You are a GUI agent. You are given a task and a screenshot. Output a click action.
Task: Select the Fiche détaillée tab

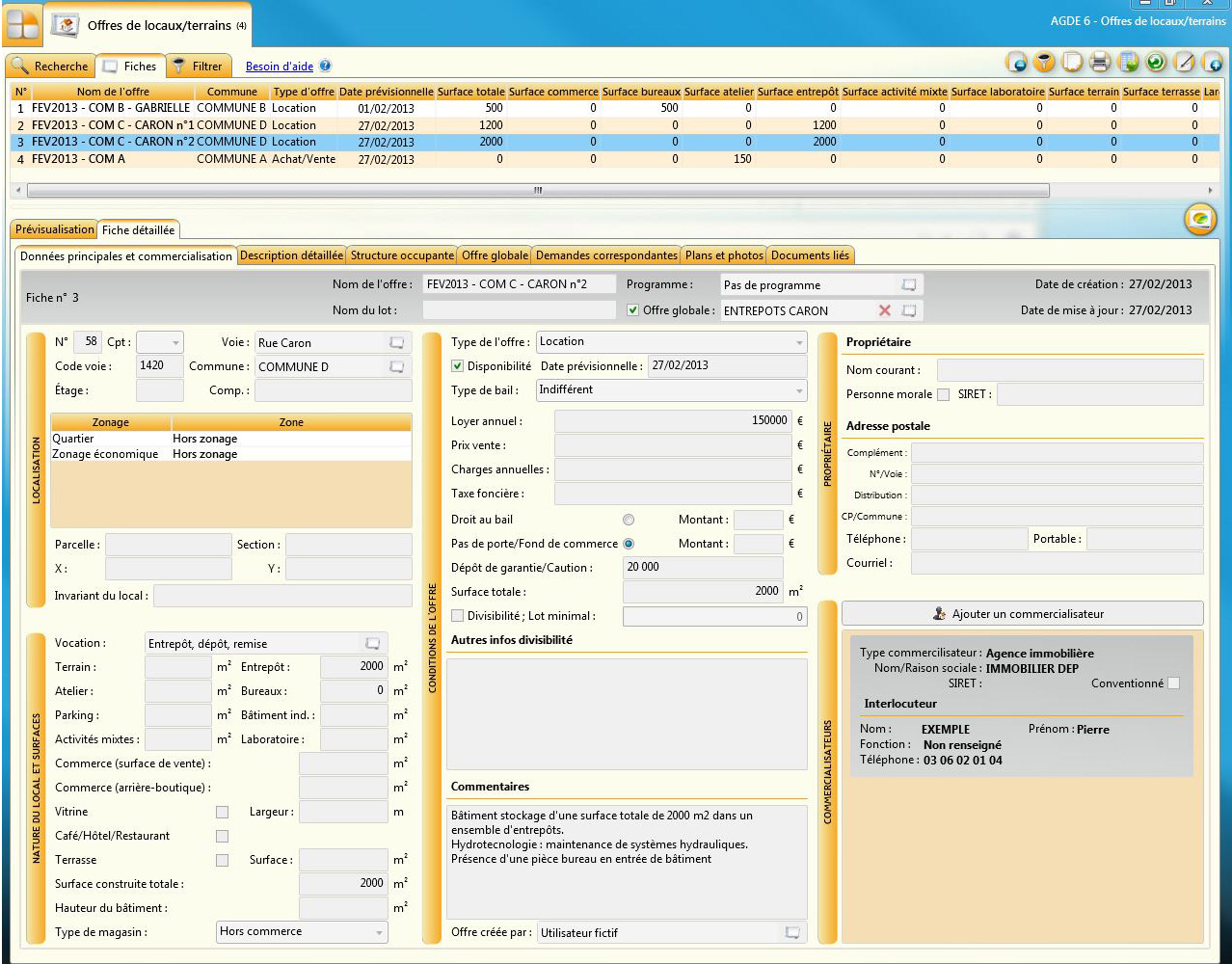point(139,229)
